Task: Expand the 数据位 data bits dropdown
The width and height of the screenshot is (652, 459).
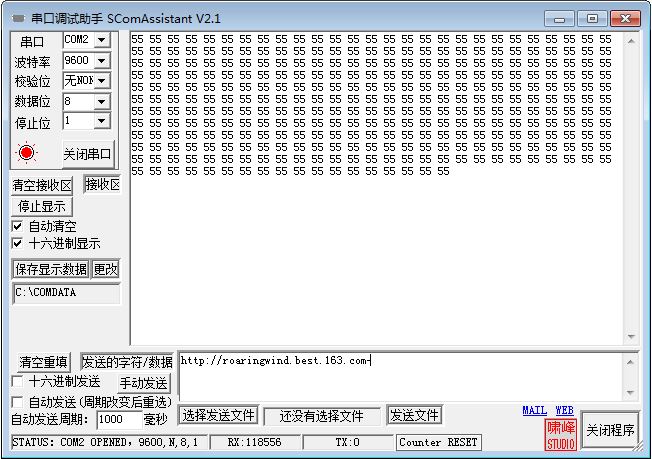Action: click(x=101, y=101)
